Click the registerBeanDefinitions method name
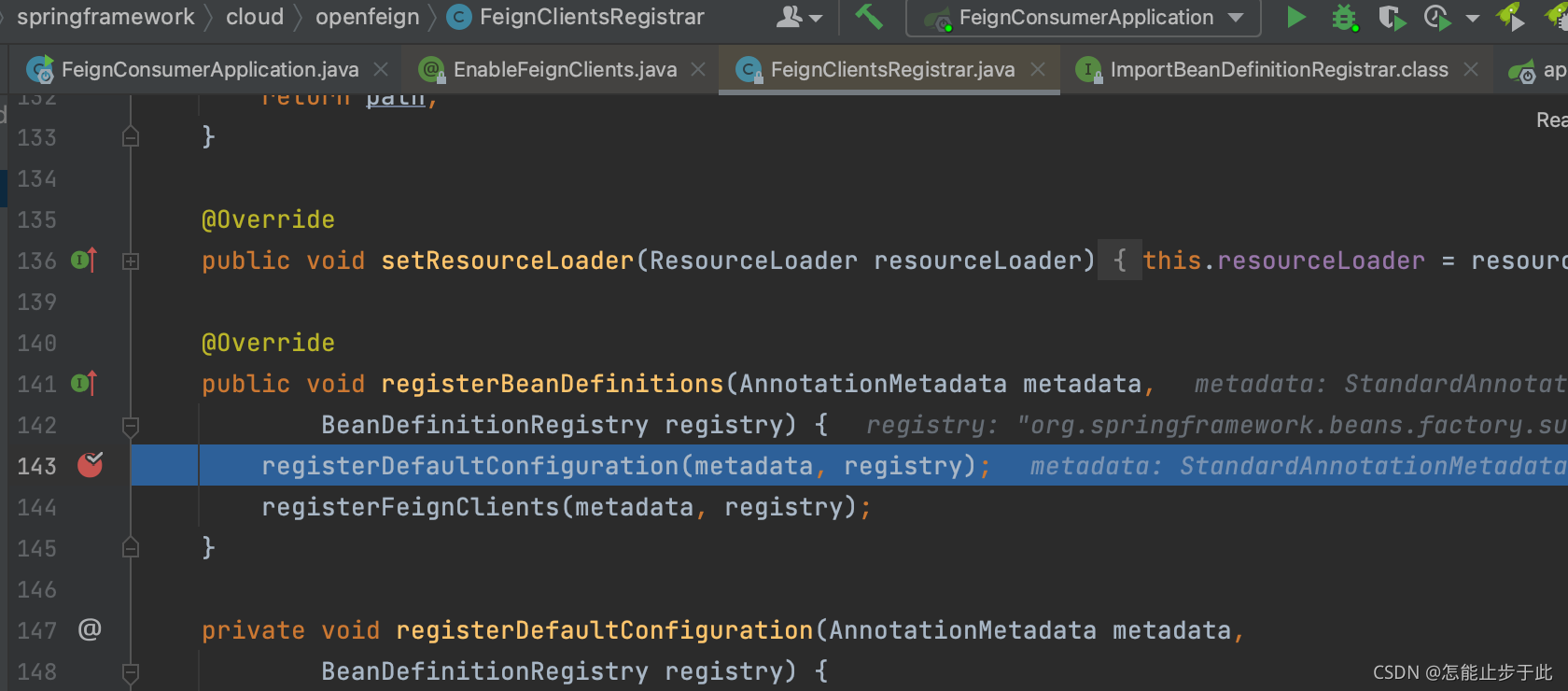The height and width of the screenshot is (691, 1568). [553, 384]
